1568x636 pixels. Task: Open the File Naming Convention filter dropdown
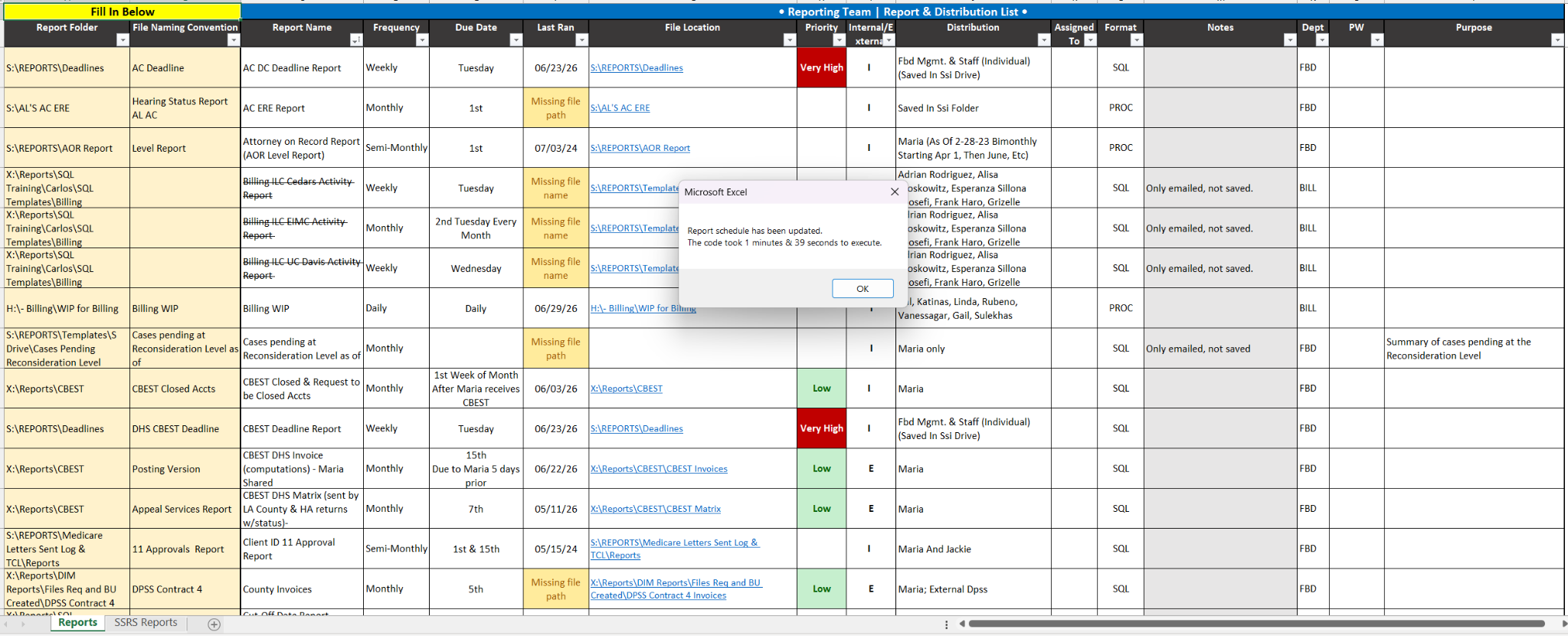(234, 40)
